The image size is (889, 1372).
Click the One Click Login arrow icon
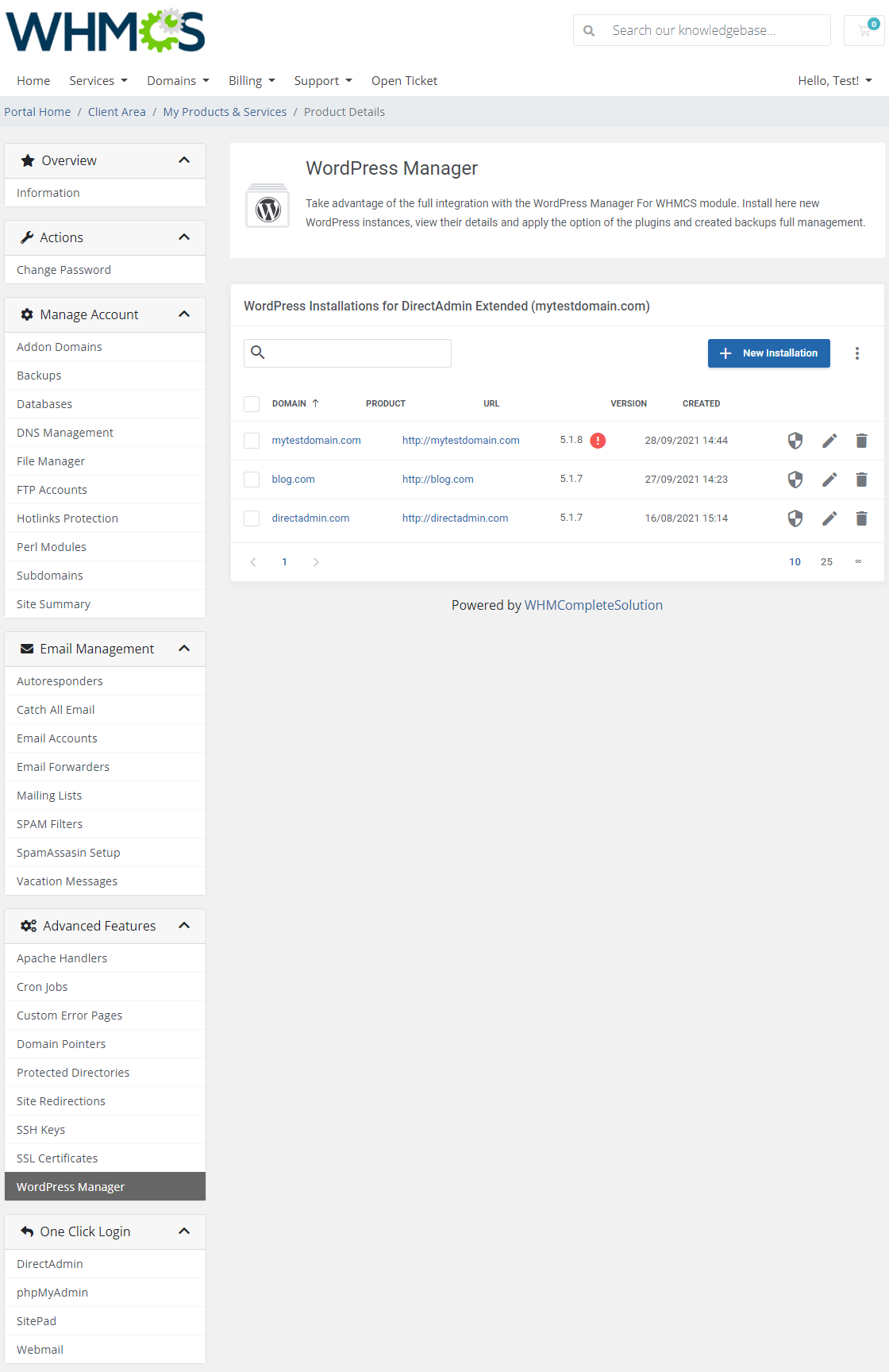pyautogui.click(x=27, y=1231)
